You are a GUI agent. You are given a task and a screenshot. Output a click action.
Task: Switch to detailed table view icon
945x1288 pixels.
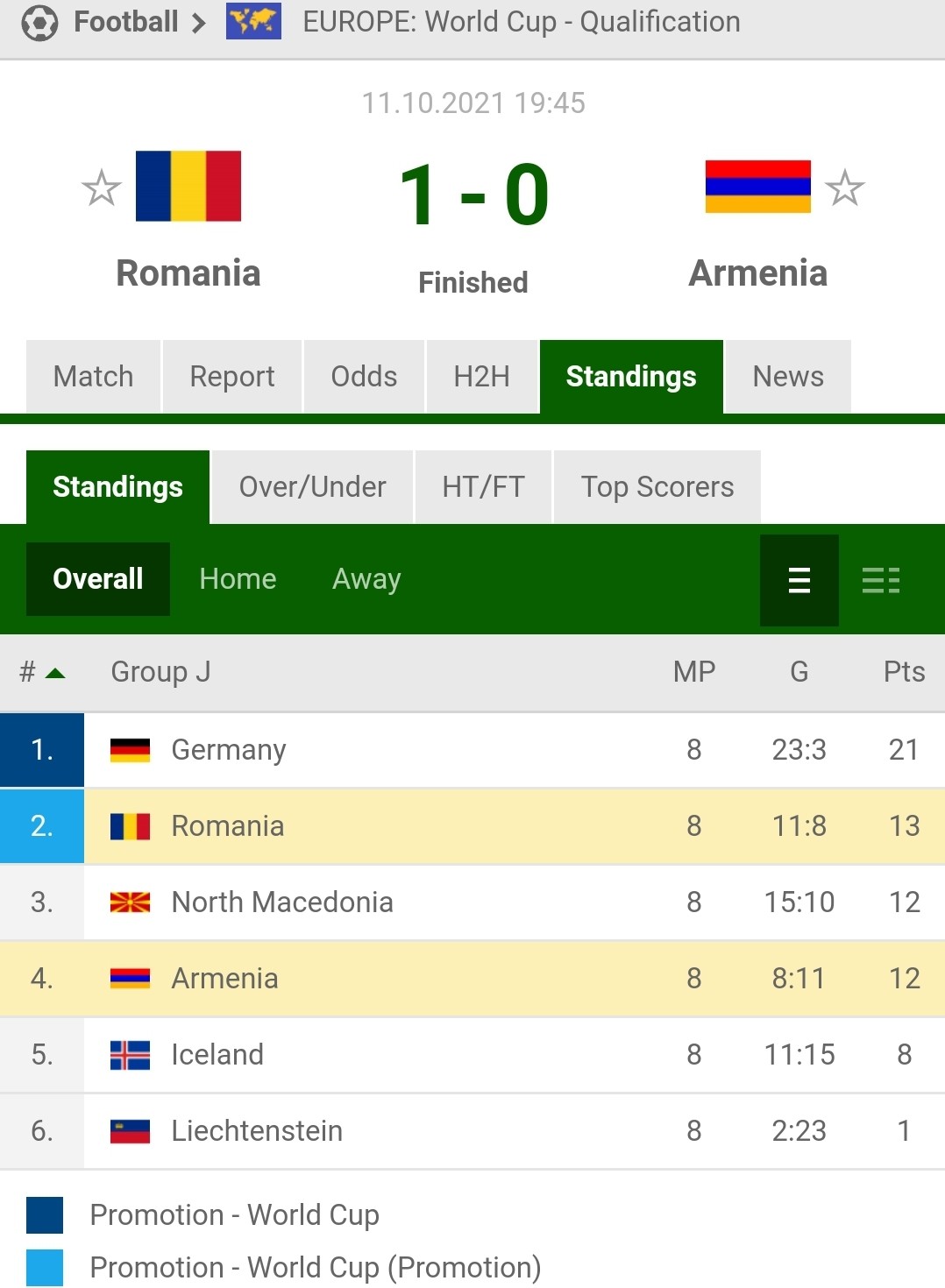point(881,580)
